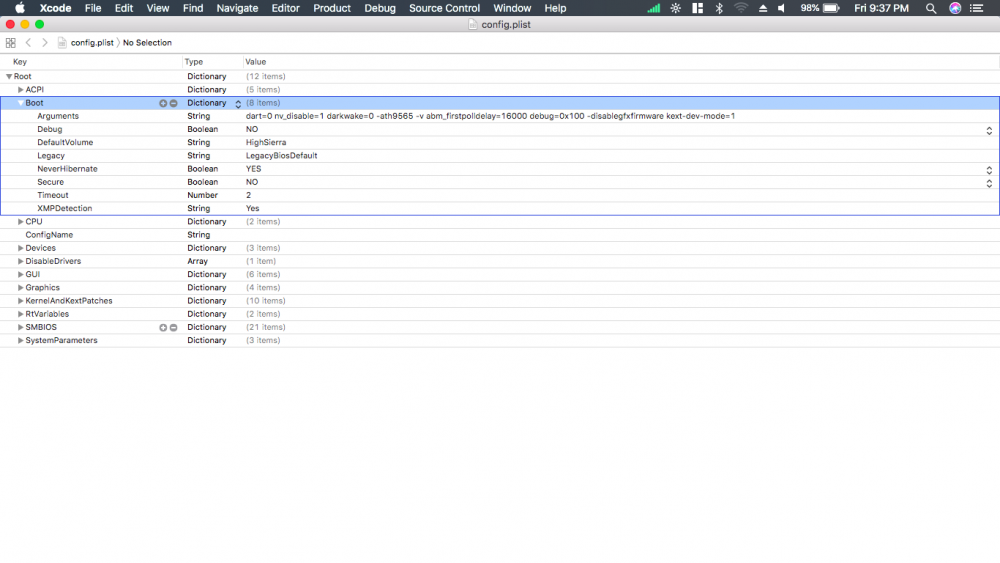
Task: Click the clock showing Fri 9:37 PM
Action: (x=881, y=8)
